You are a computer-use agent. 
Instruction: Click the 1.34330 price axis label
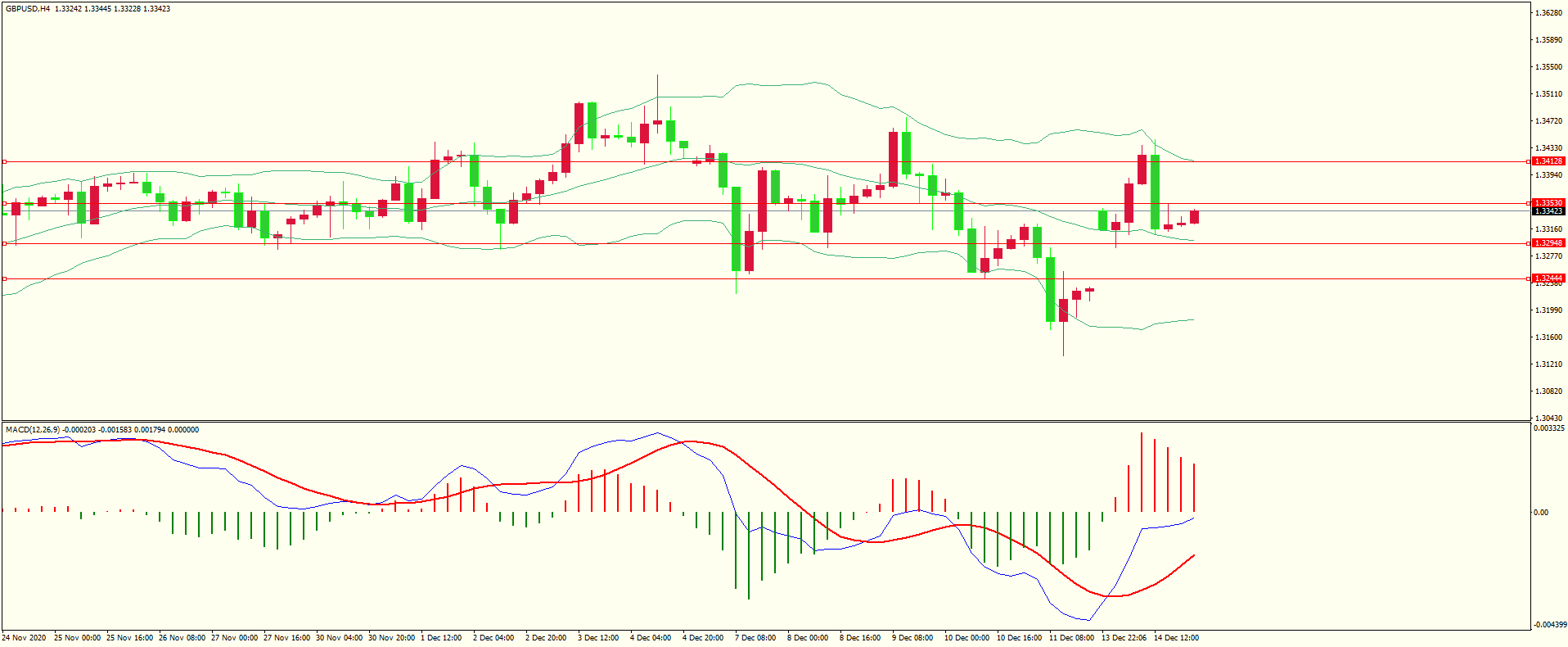click(1548, 148)
